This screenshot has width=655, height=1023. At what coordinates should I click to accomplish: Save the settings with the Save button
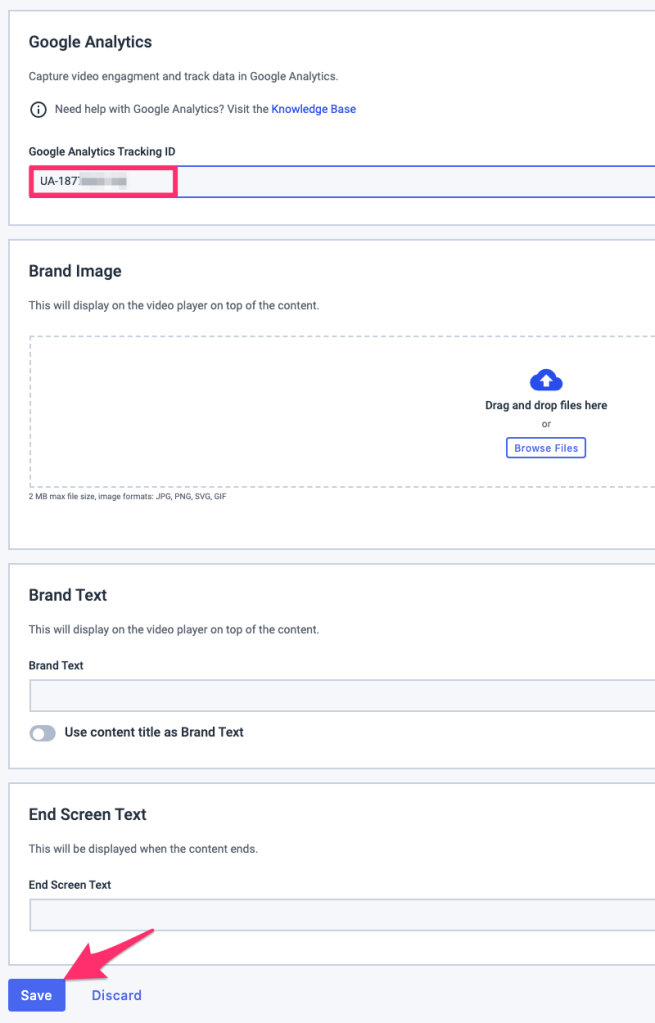coord(37,995)
